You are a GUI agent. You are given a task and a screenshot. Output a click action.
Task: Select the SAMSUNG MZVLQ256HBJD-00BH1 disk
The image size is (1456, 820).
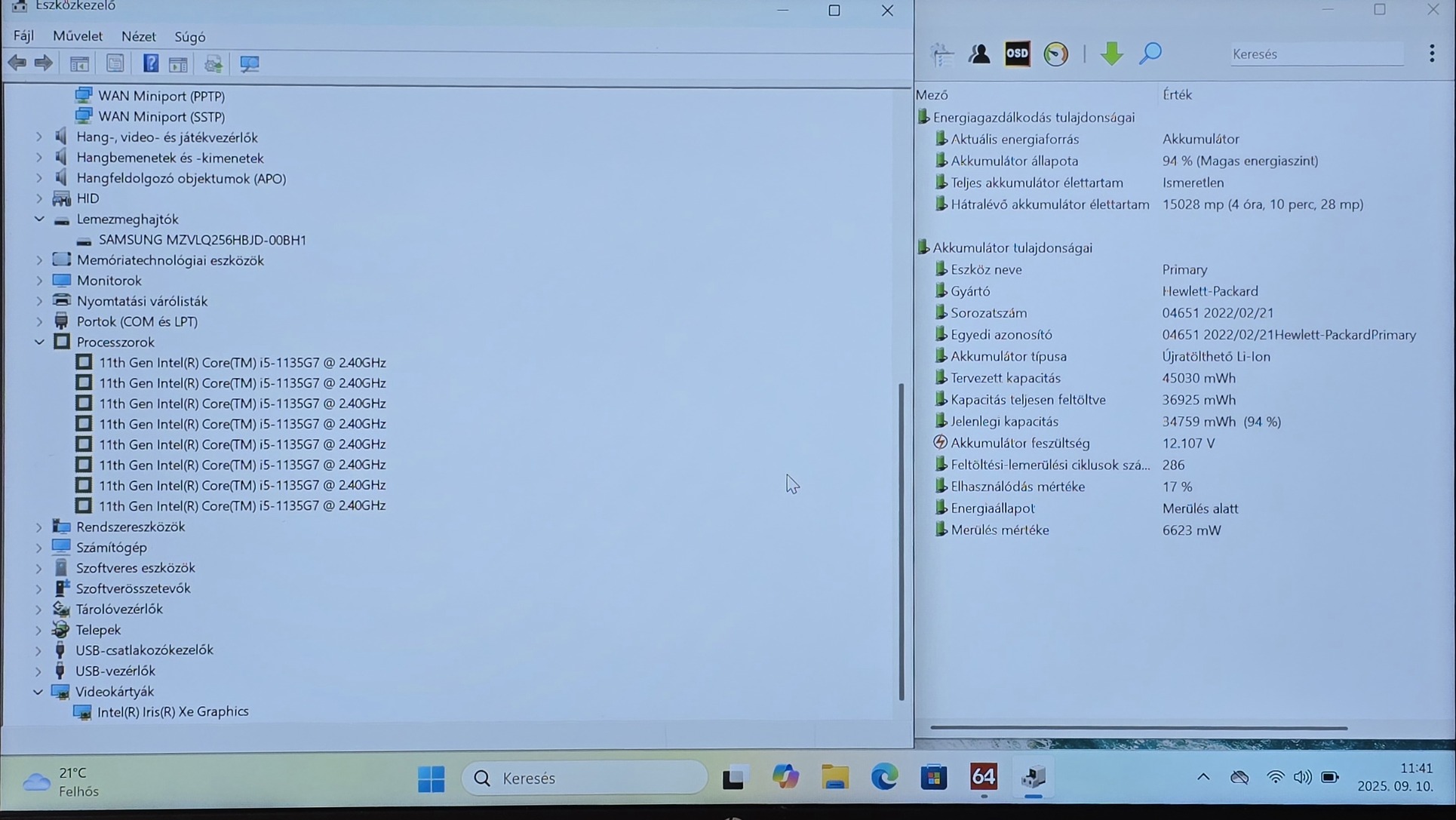click(x=202, y=240)
